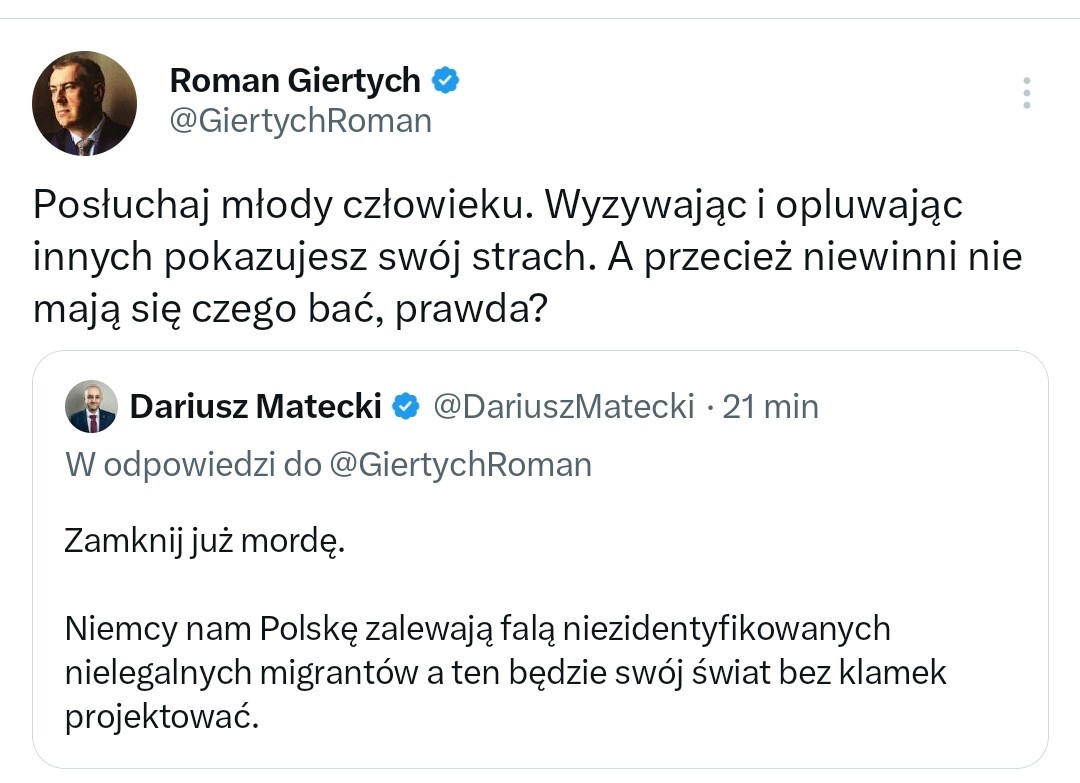1080x783 pixels.
Task: Open the @DariuszMatecki handle
Action: click(563, 406)
